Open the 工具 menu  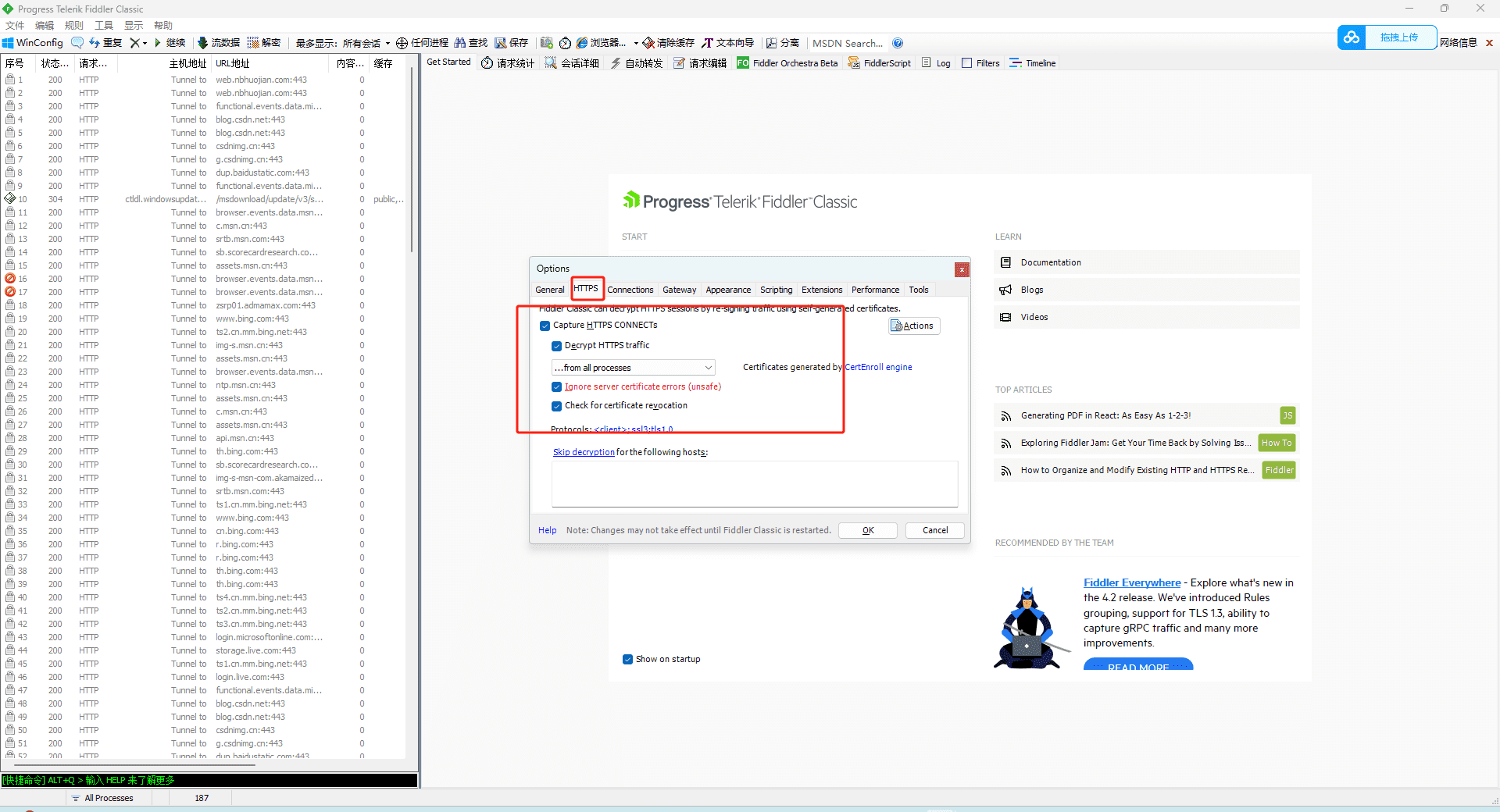104,25
